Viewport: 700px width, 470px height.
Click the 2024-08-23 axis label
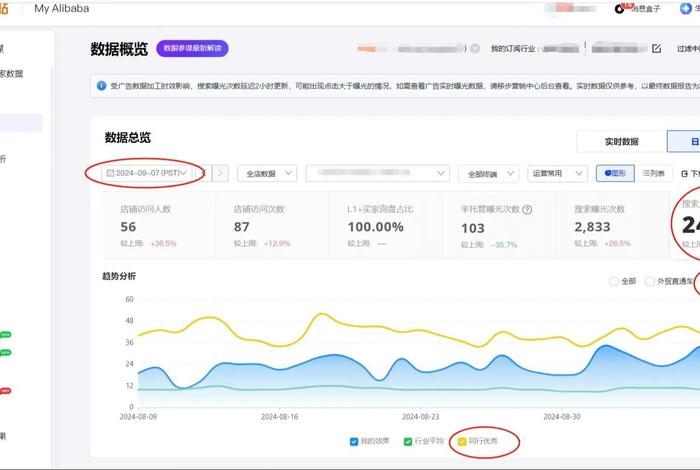[421, 417]
